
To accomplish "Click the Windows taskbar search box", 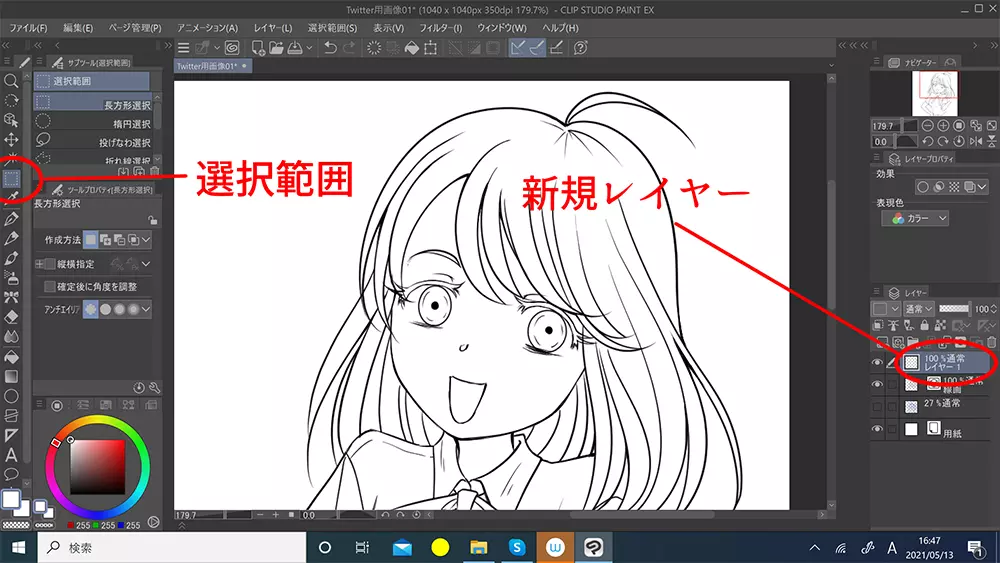I will coord(172,547).
